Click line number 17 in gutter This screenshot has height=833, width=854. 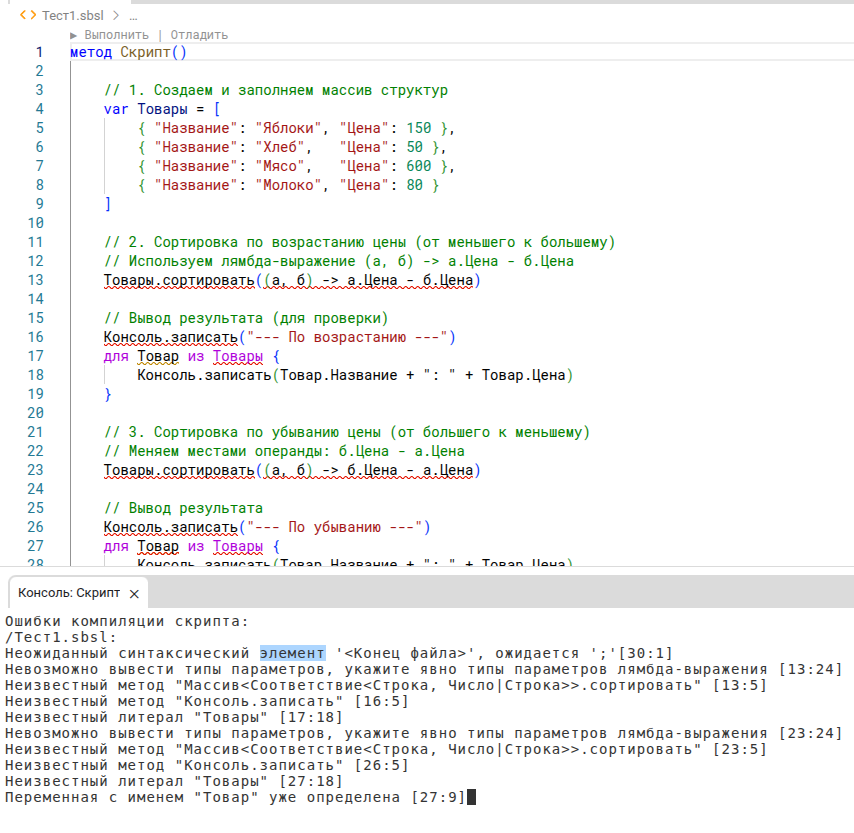click(x=35, y=356)
